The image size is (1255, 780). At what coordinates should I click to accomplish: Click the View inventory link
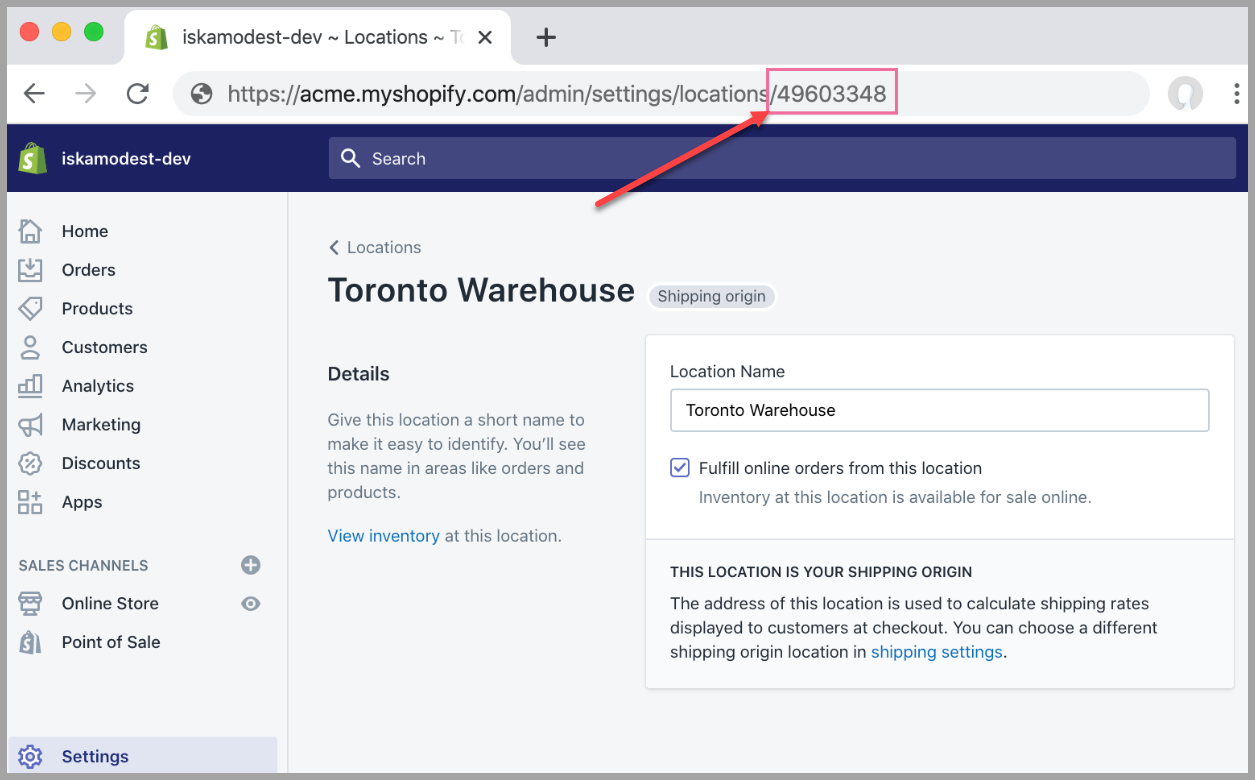point(384,536)
